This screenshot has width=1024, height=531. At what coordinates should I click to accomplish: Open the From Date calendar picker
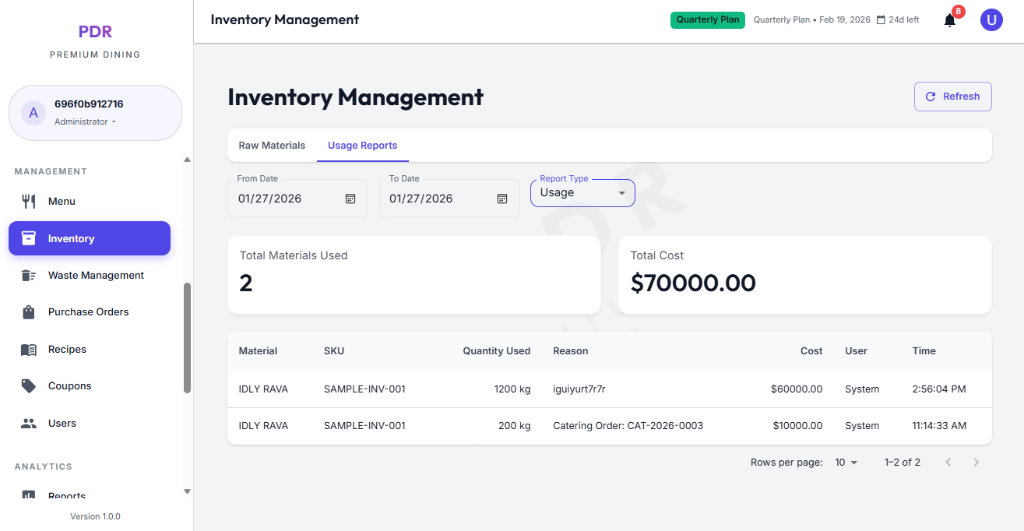click(x=350, y=199)
